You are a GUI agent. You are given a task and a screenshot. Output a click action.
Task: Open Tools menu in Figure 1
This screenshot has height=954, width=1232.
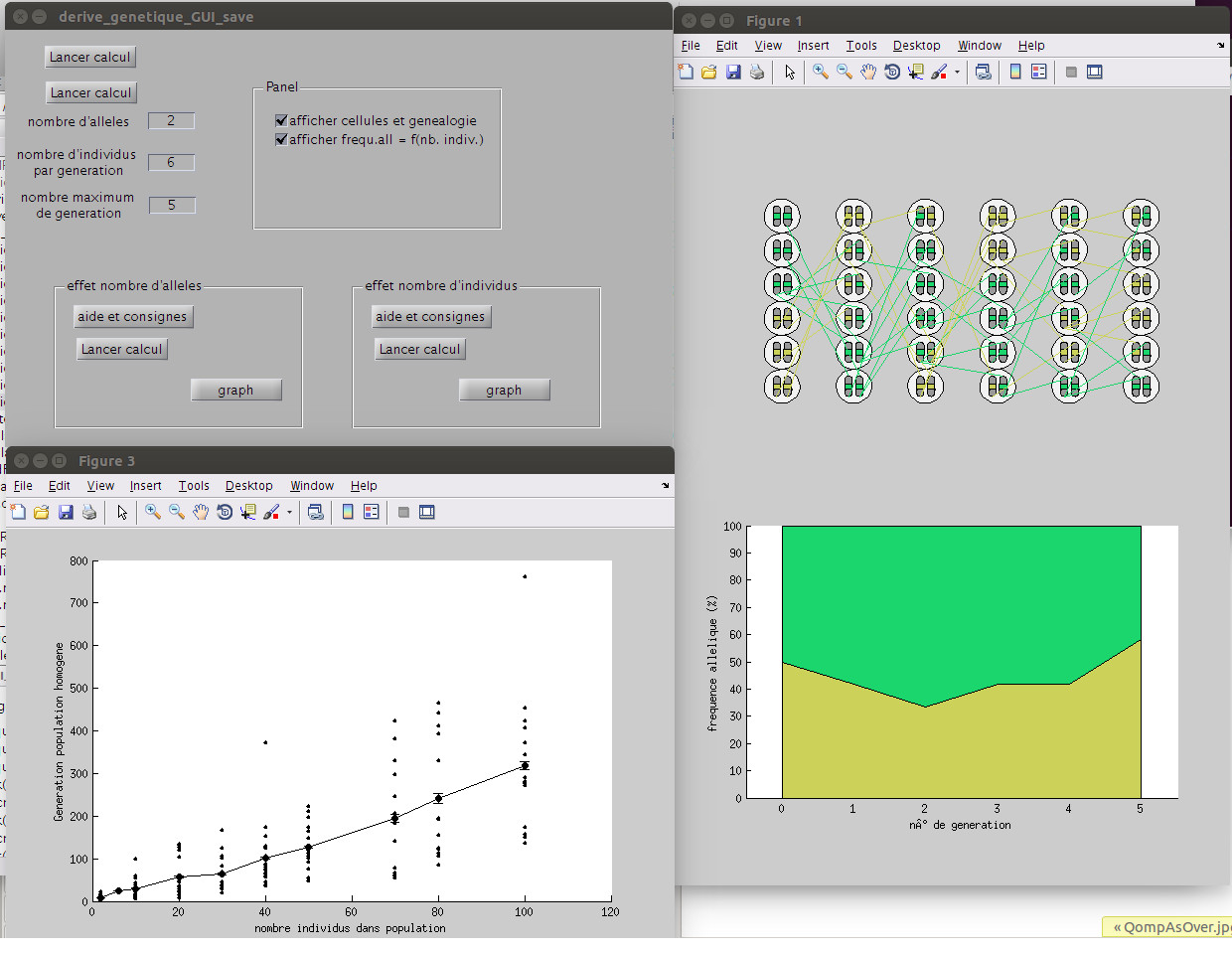(861, 46)
